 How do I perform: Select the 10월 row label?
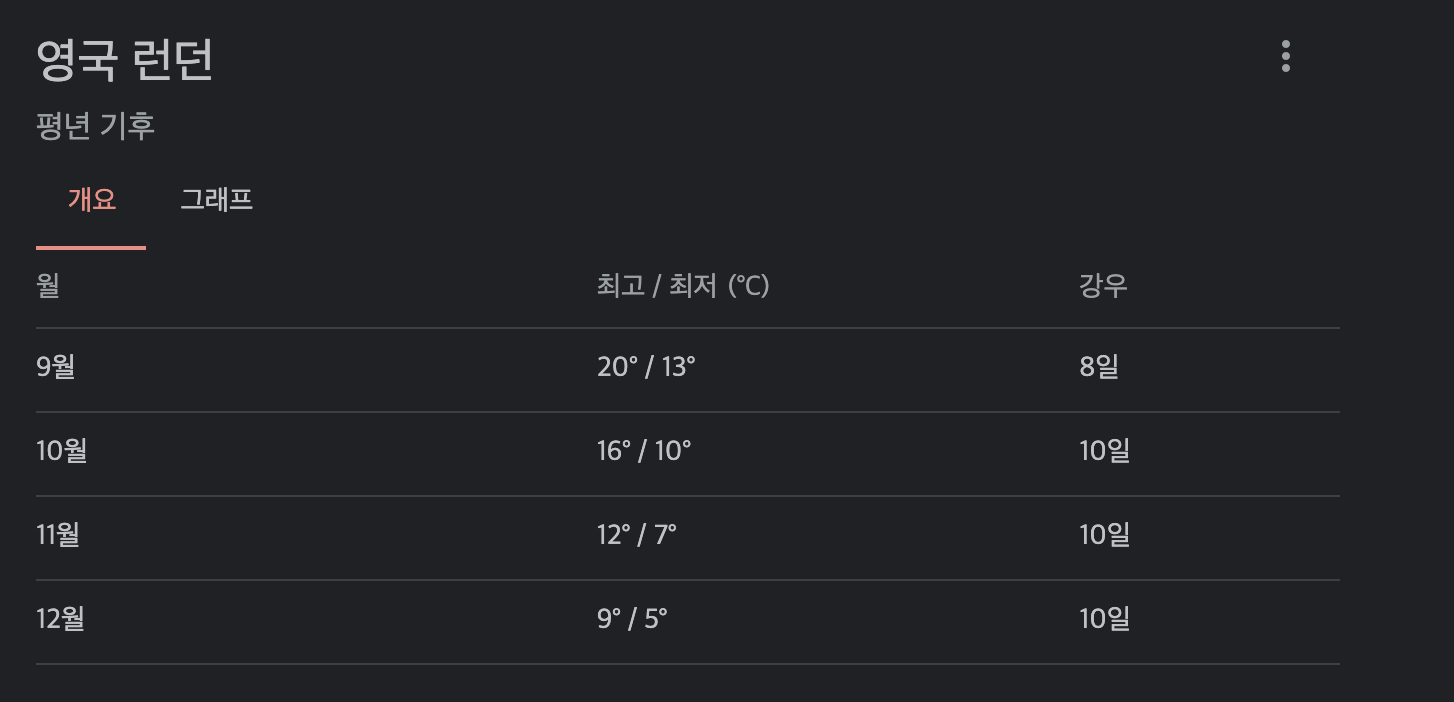pyautogui.click(x=61, y=451)
